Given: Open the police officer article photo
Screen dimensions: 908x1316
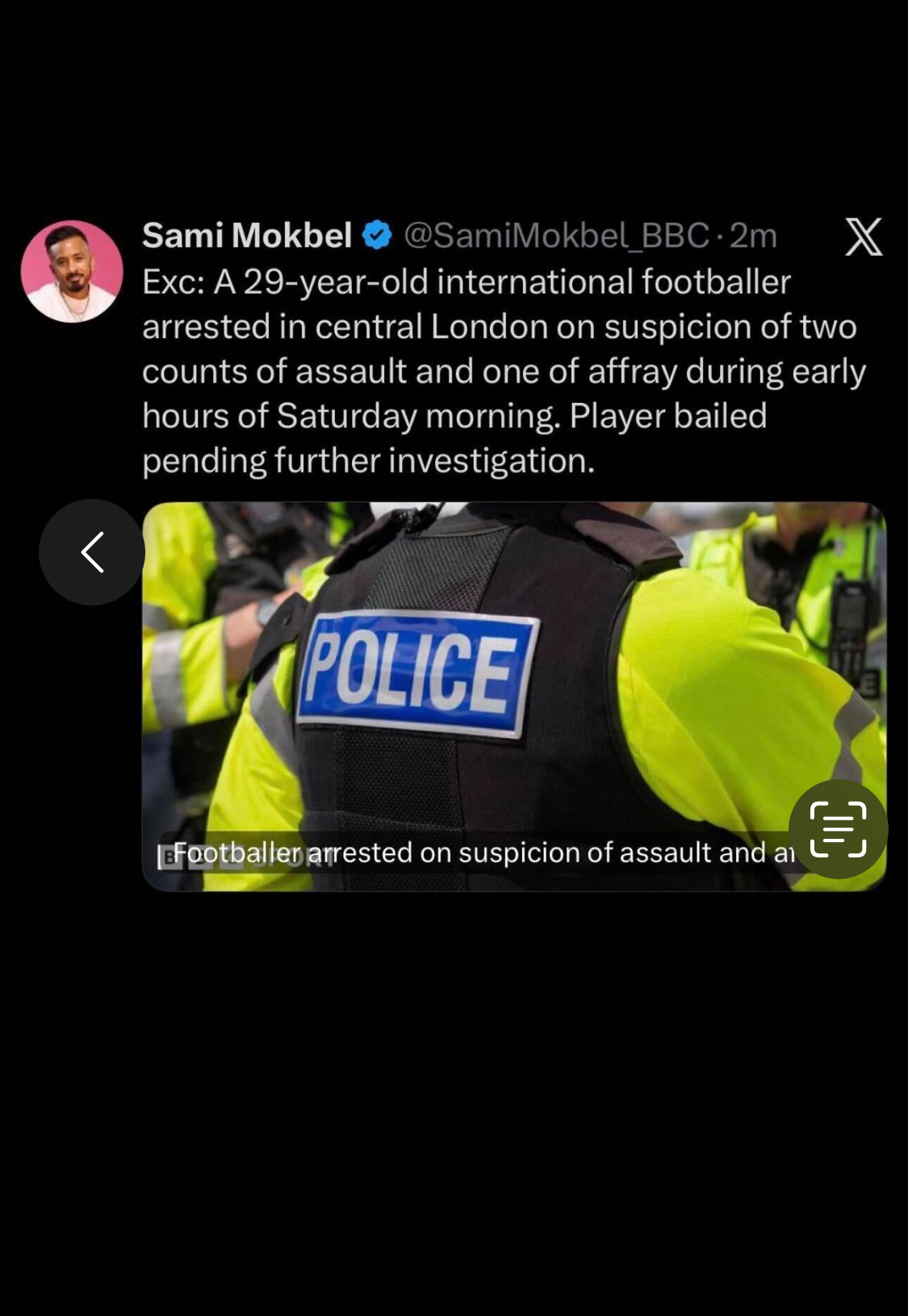Looking at the screenshot, I should click(x=514, y=697).
